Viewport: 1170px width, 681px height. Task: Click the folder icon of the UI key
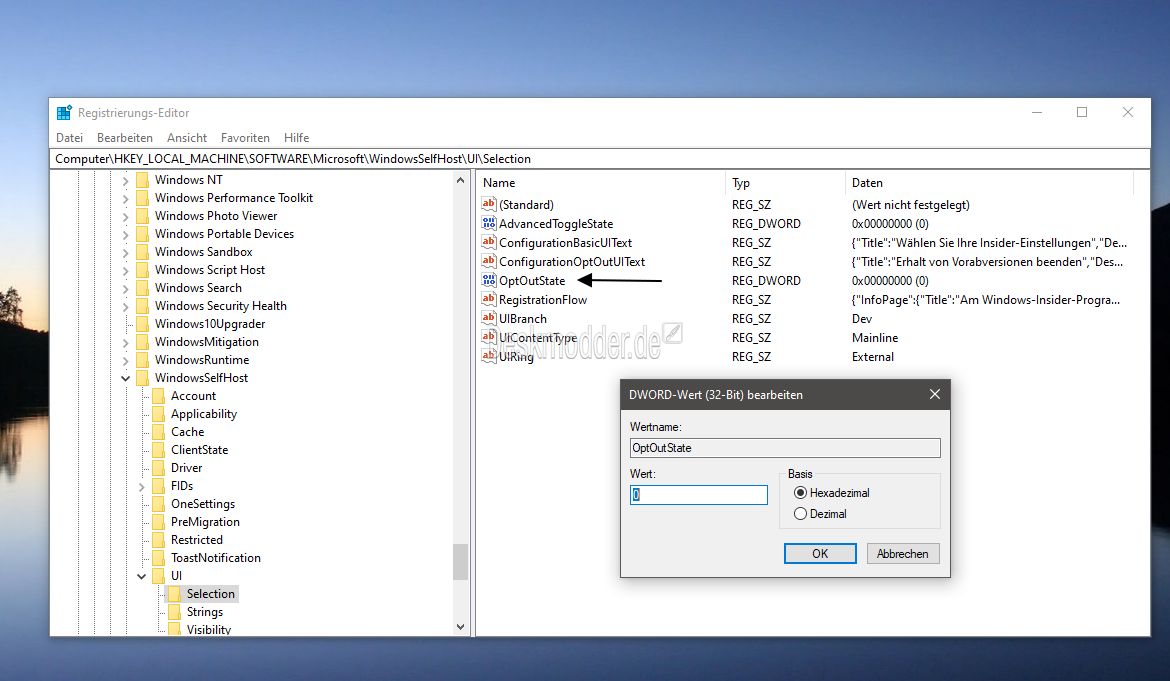(158, 576)
